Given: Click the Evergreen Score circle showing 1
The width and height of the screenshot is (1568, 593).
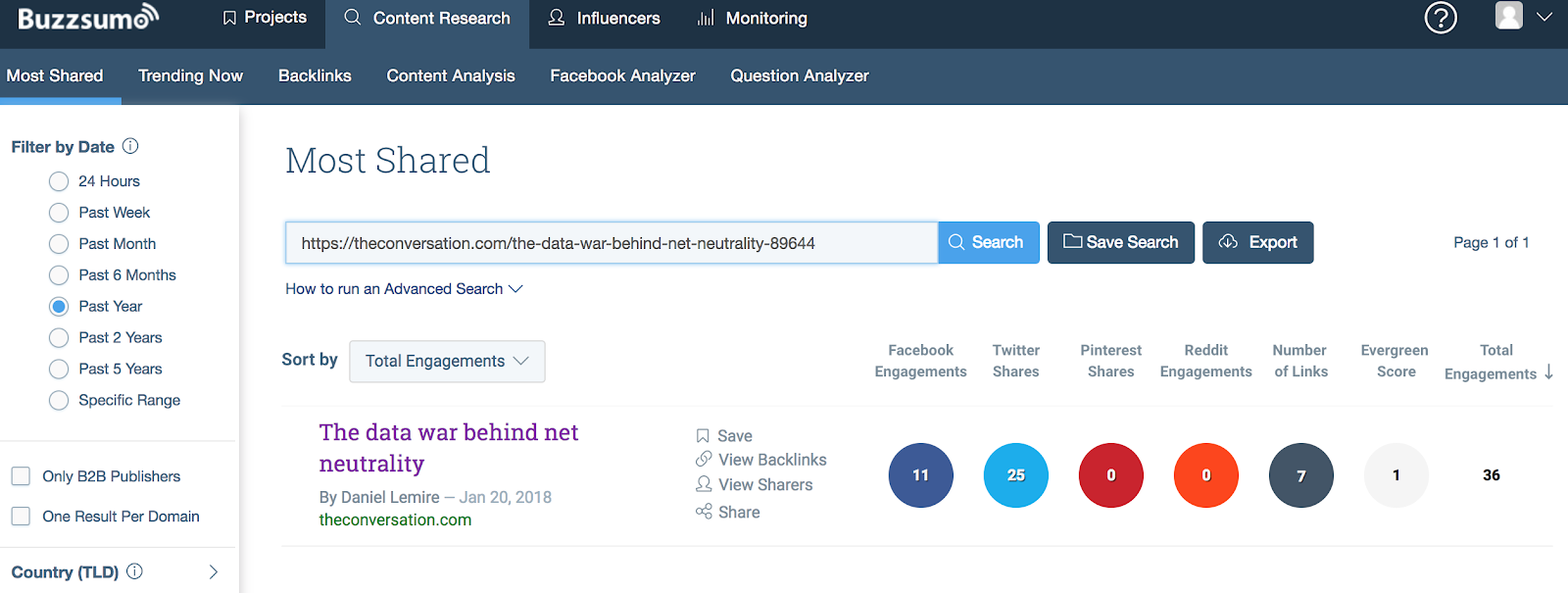Looking at the screenshot, I should point(1396,475).
